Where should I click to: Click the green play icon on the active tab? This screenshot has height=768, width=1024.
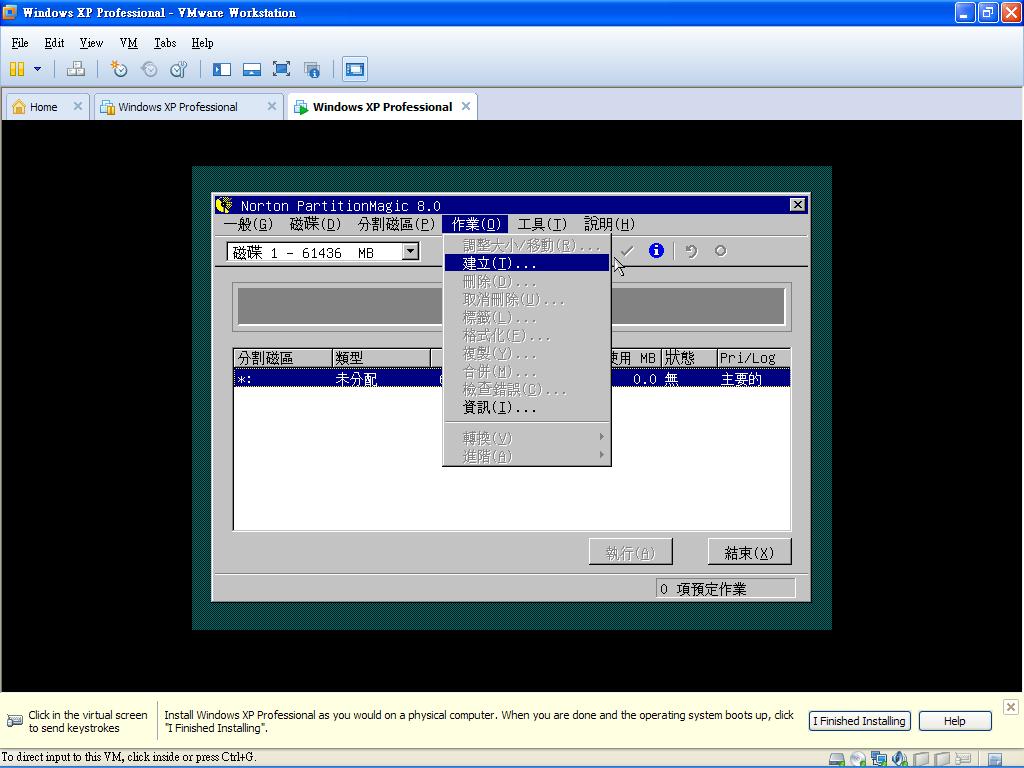point(301,107)
